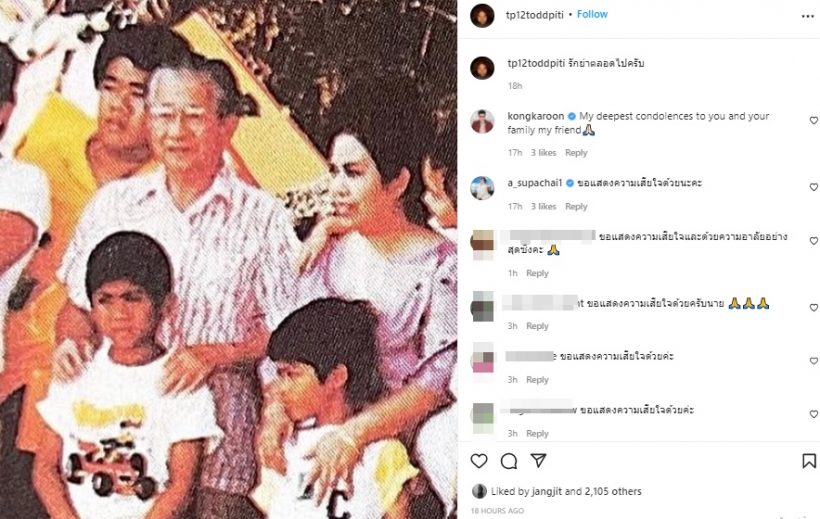Like a_supachai1's comment heart
820x519 pixels.
814,187
